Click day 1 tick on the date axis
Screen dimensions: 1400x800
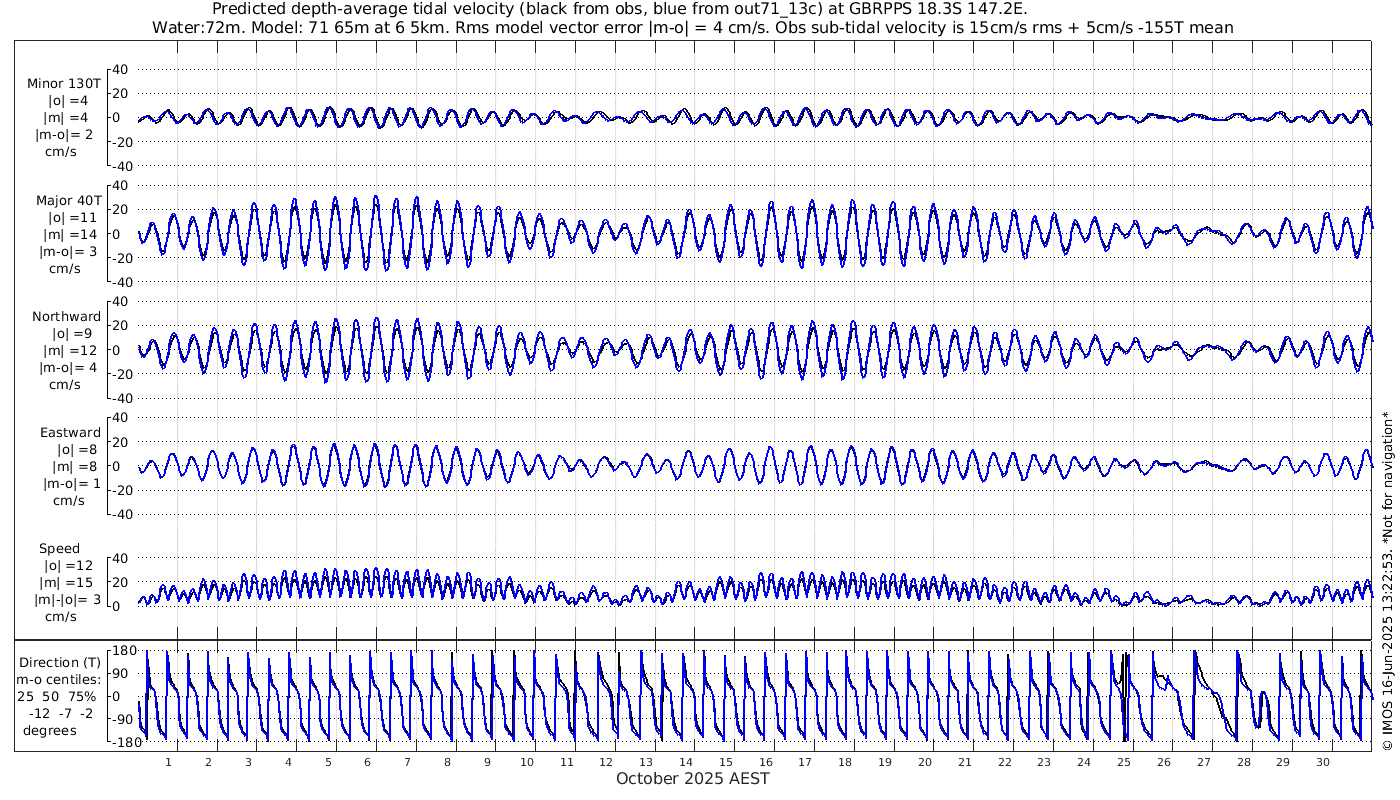pos(168,761)
